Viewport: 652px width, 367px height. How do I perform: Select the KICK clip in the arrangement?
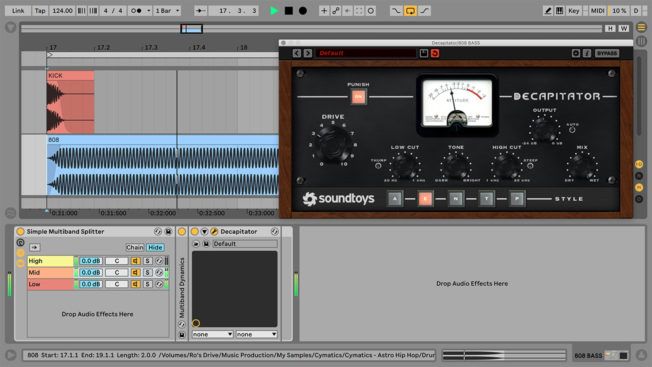(70, 102)
